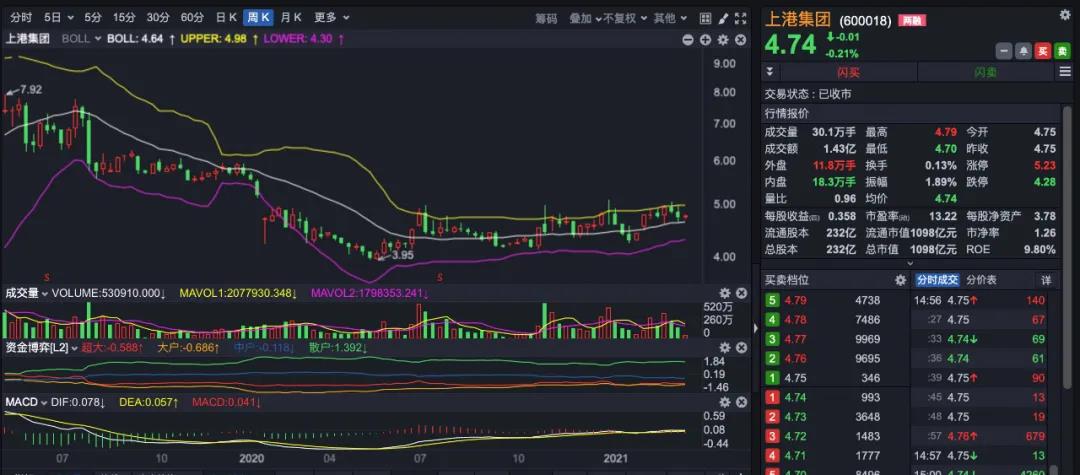Select sell level 3 at price 4.77
This screenshot has width=1080, height=475.
(x=835, y=339)
